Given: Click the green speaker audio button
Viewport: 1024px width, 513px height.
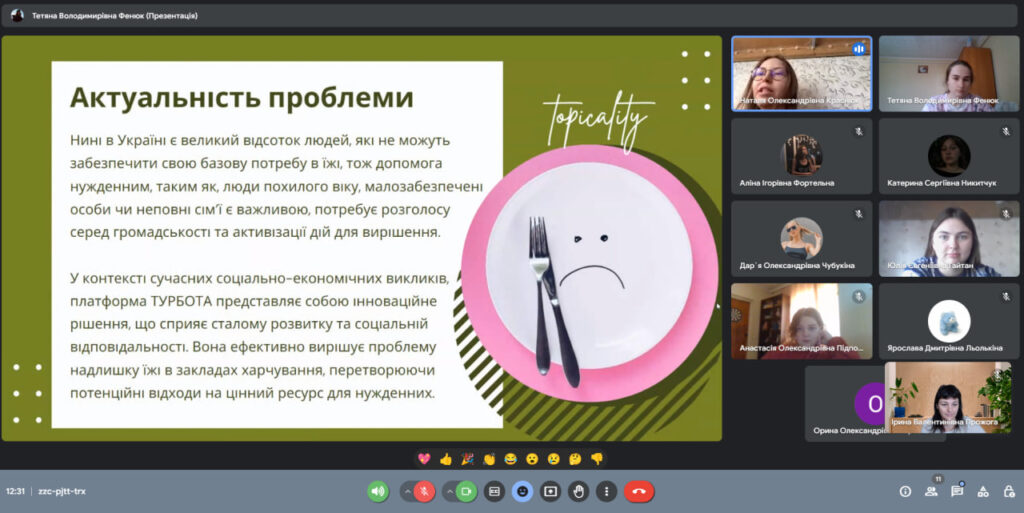Looking at the screenshot, I should point(378,491).
